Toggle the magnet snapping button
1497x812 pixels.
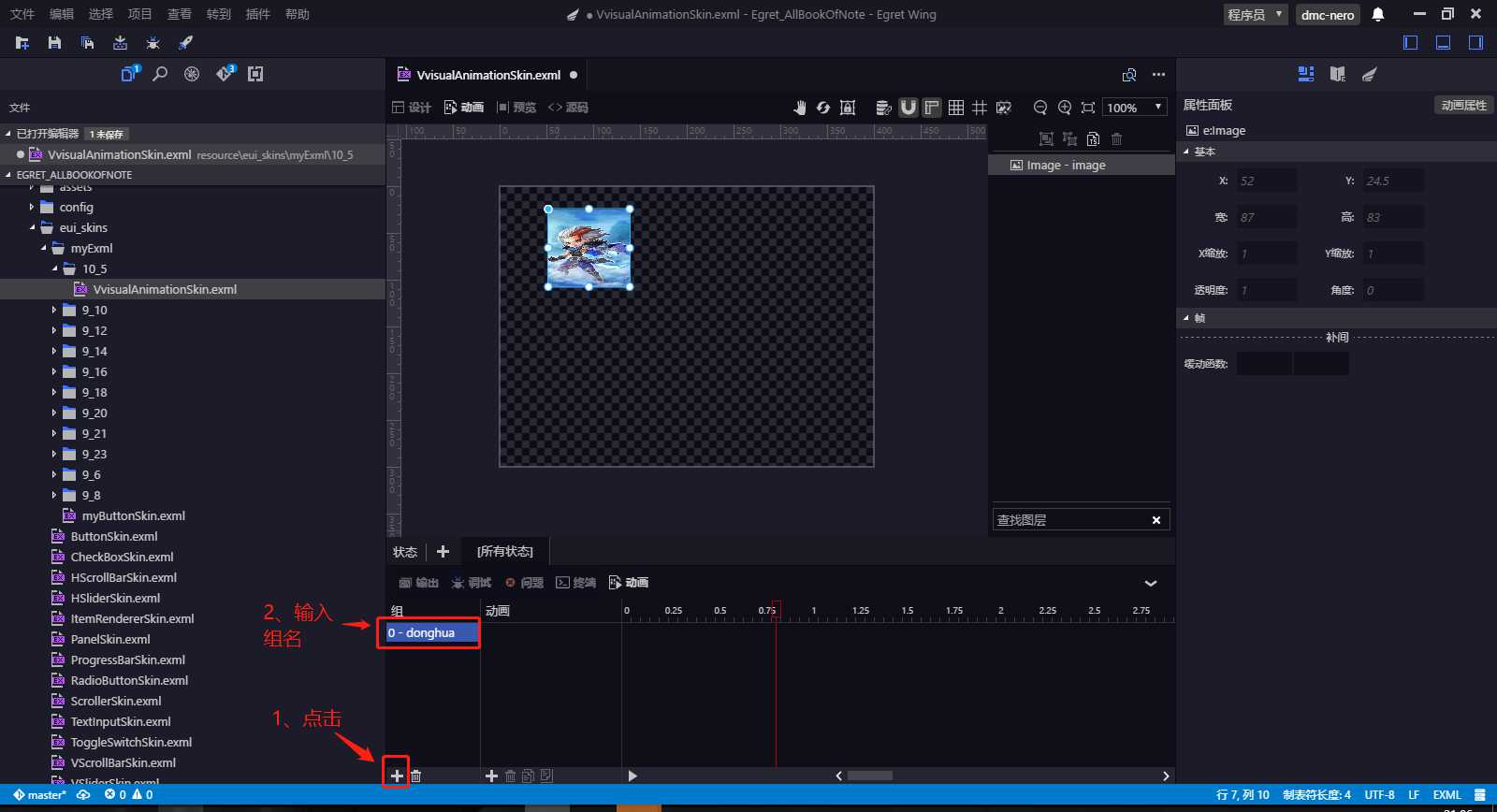coord(908,108)
